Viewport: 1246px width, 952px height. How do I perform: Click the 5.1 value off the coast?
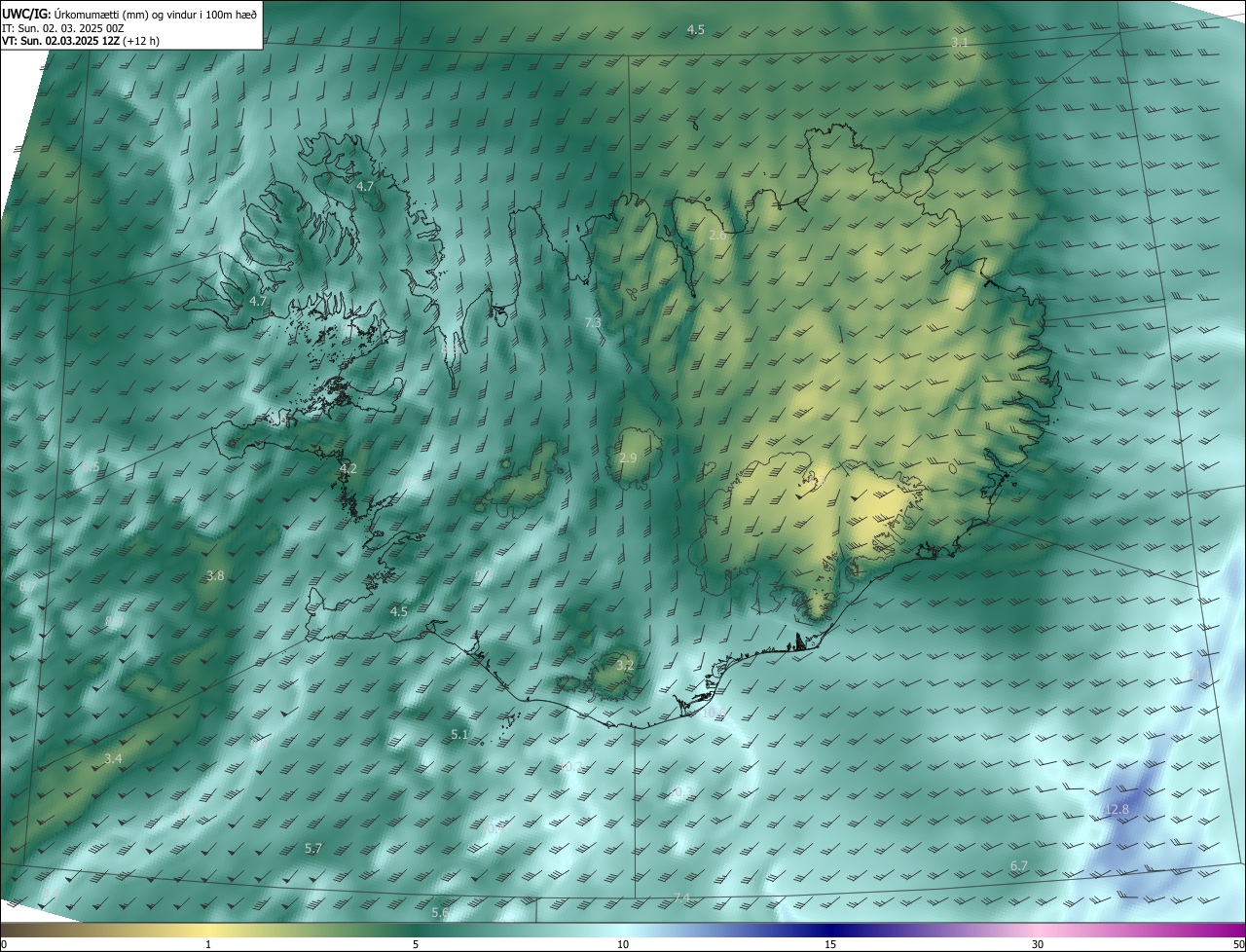coord(460,734)
